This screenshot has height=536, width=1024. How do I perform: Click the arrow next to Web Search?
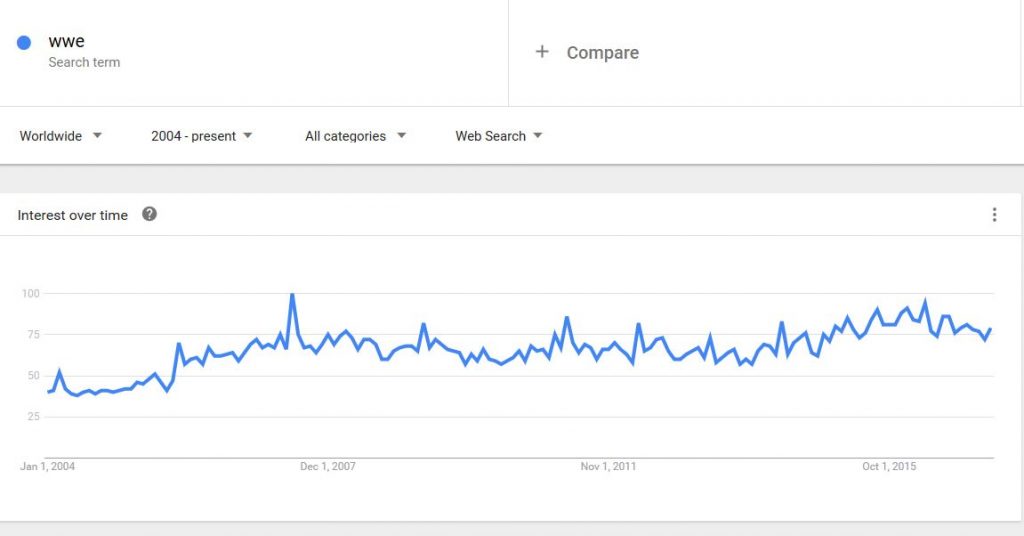[538, 136]
